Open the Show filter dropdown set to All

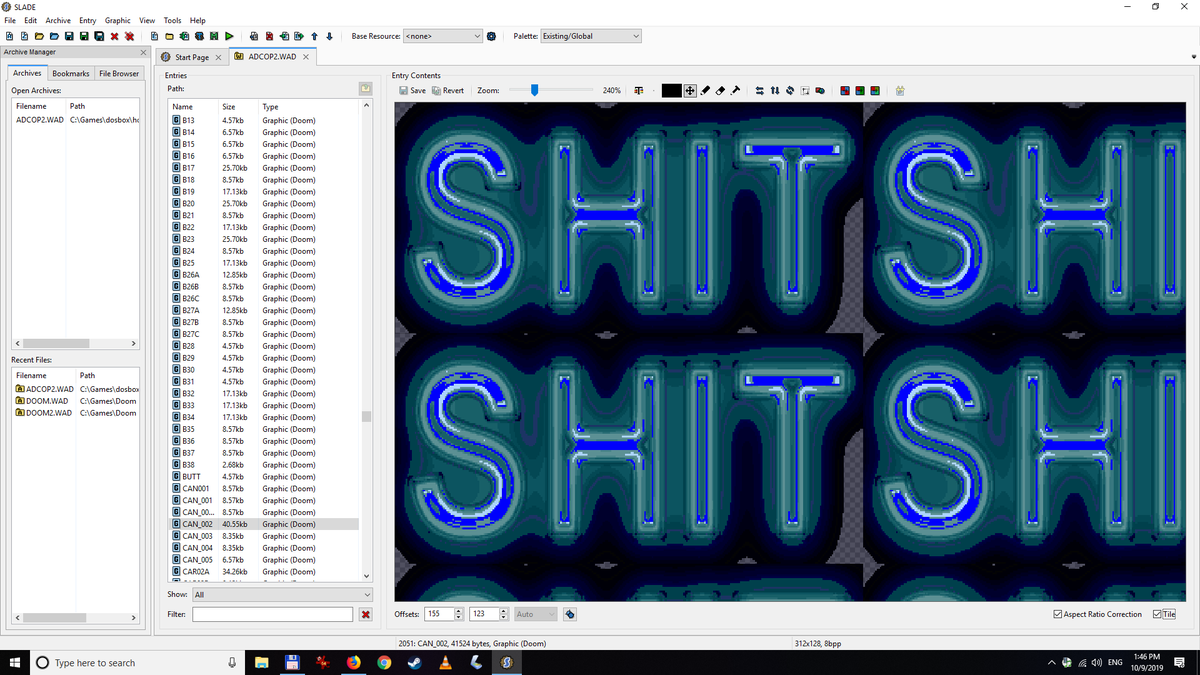[x=282, y=594]
